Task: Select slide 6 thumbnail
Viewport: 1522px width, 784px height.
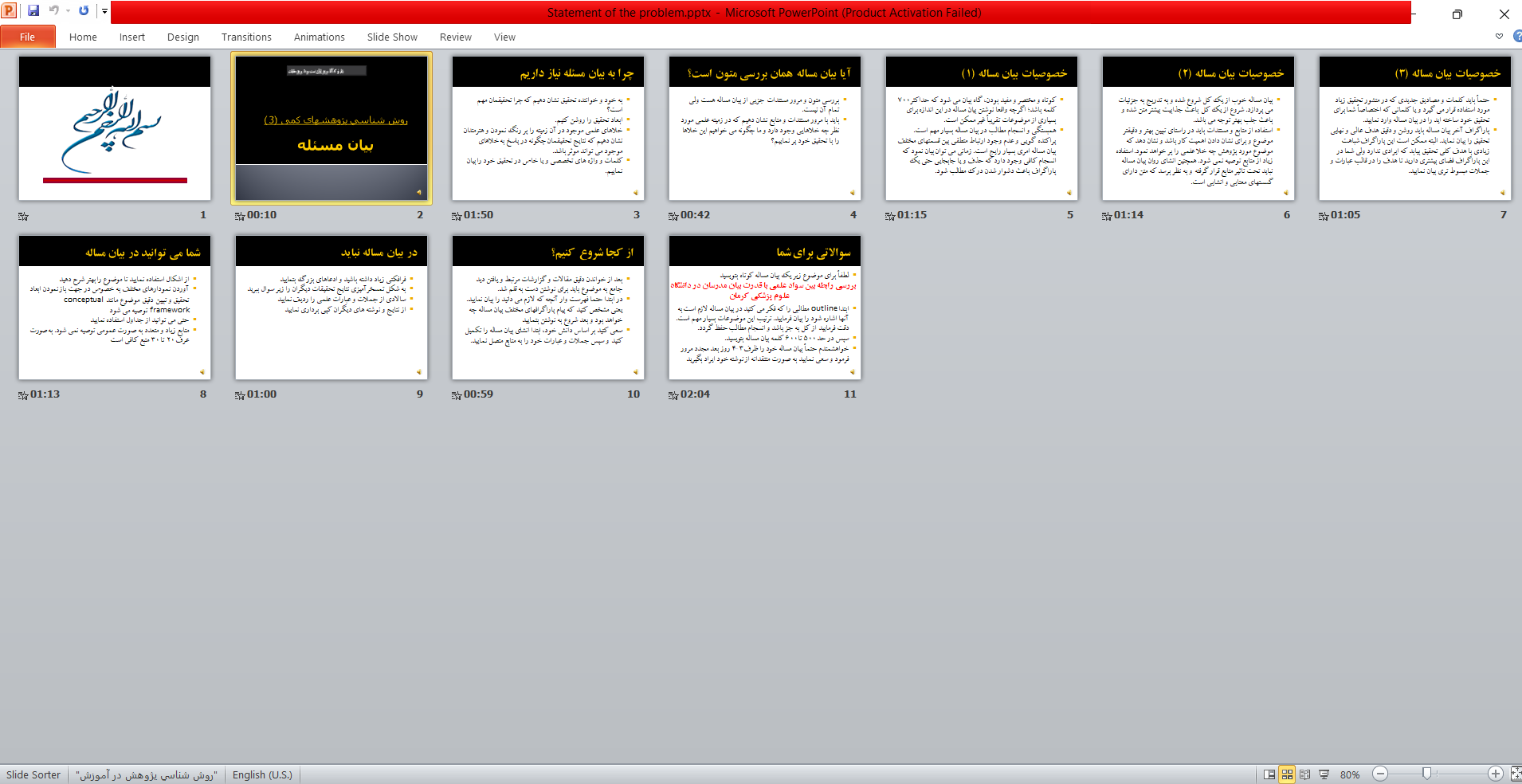Action: pos(1198,127)
